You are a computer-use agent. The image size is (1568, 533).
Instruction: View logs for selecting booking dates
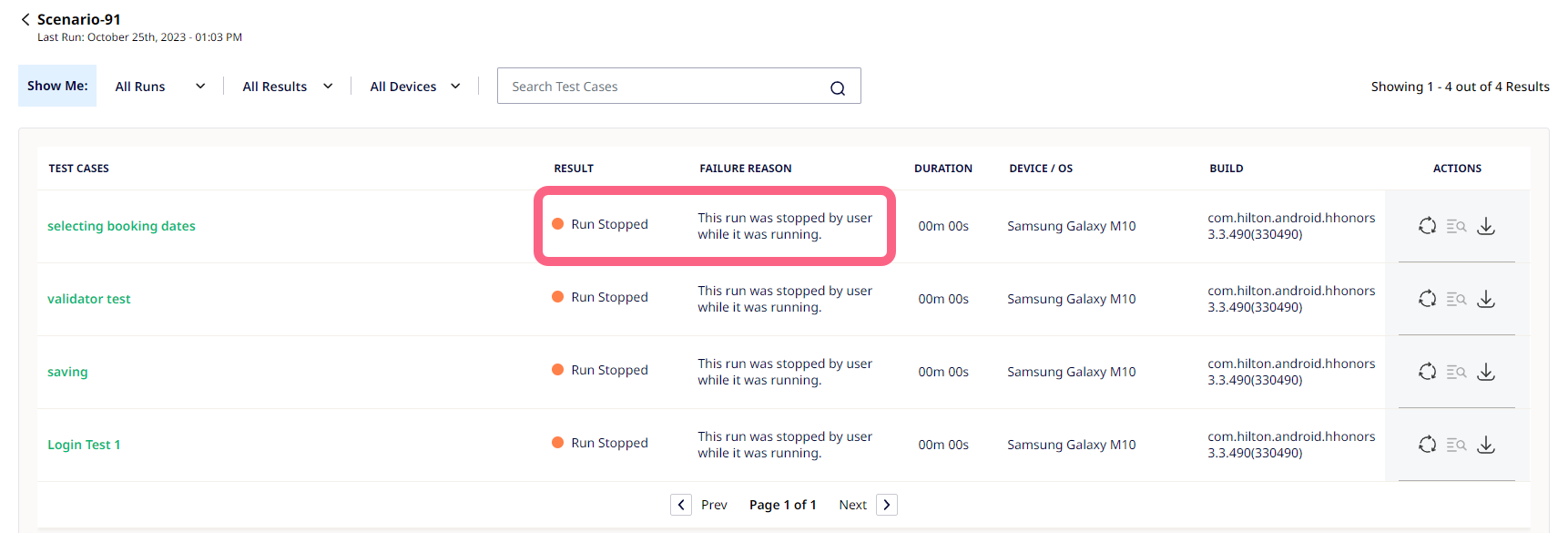coord(1456,226)
